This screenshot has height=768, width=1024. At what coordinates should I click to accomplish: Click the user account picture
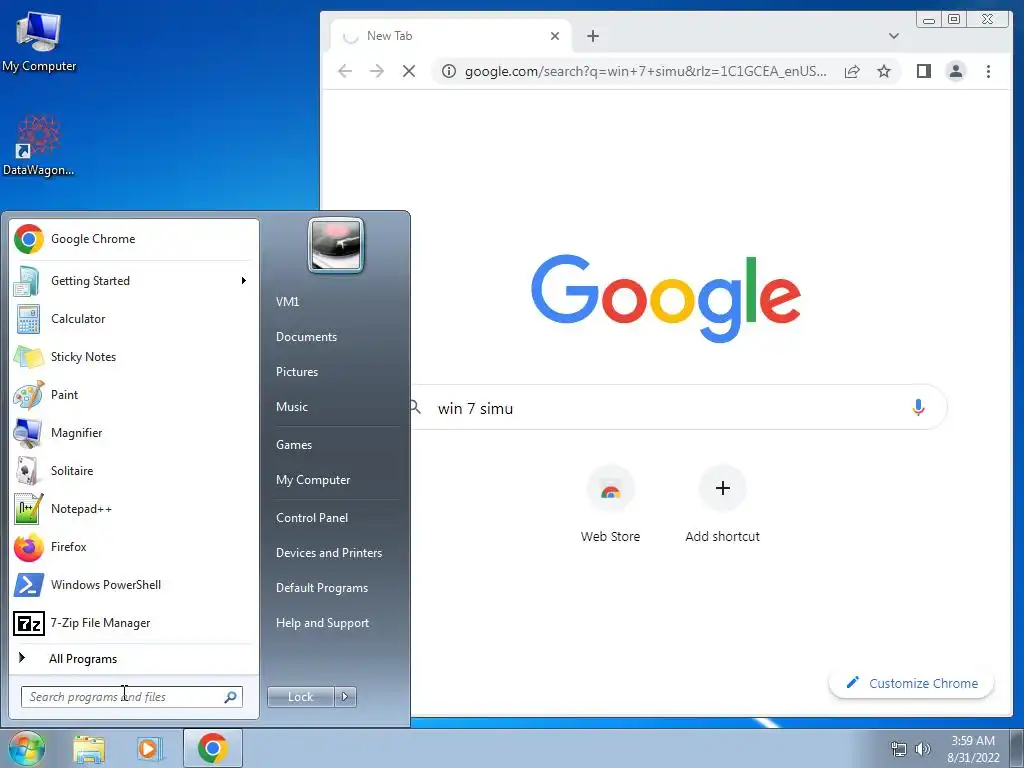[336, 245]
